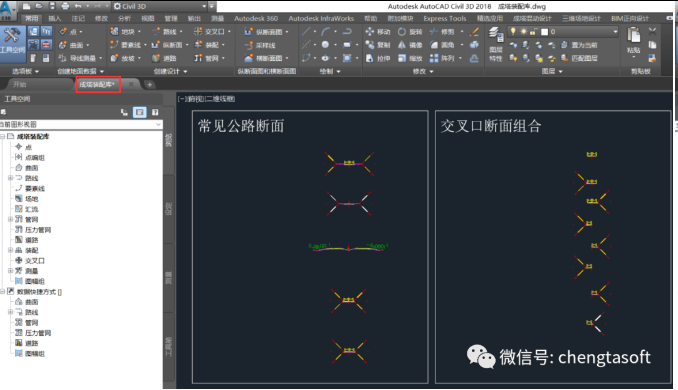Click 匹配图层 Match Layer button
The width and height of the screenshot is (678, 390).
579,58
